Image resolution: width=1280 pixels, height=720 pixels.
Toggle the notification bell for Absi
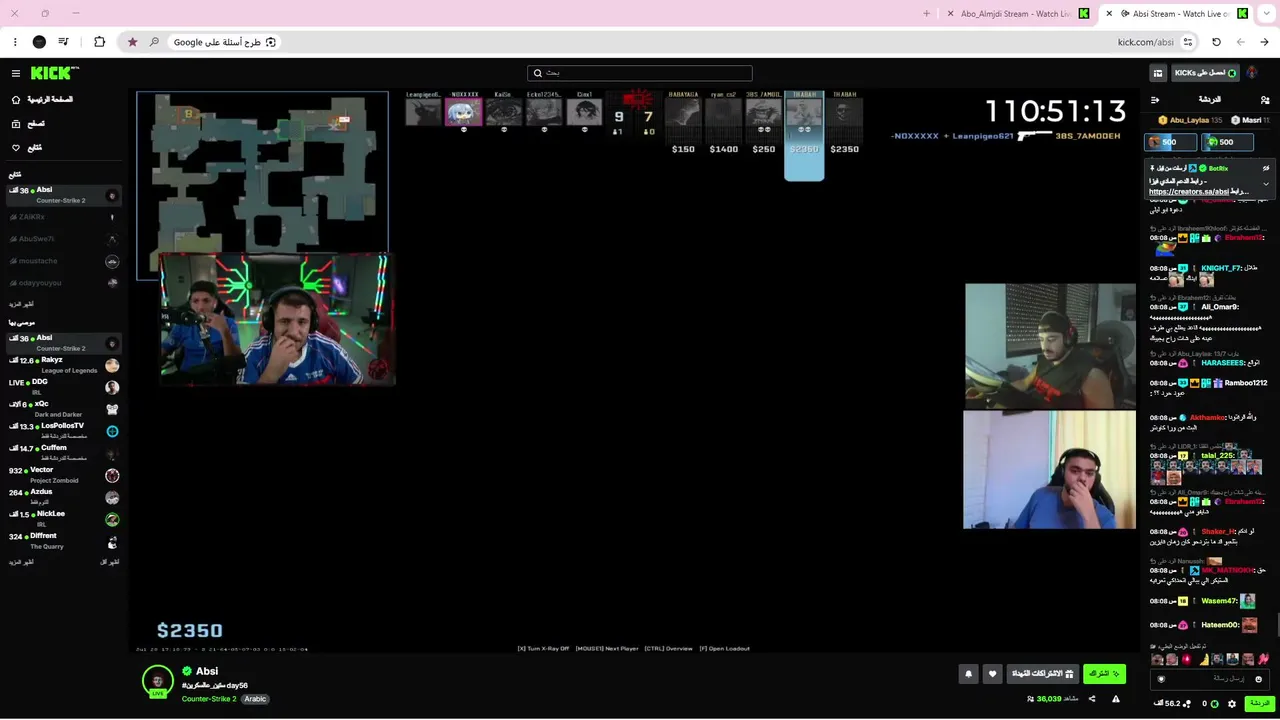click(x=968, y=674)
